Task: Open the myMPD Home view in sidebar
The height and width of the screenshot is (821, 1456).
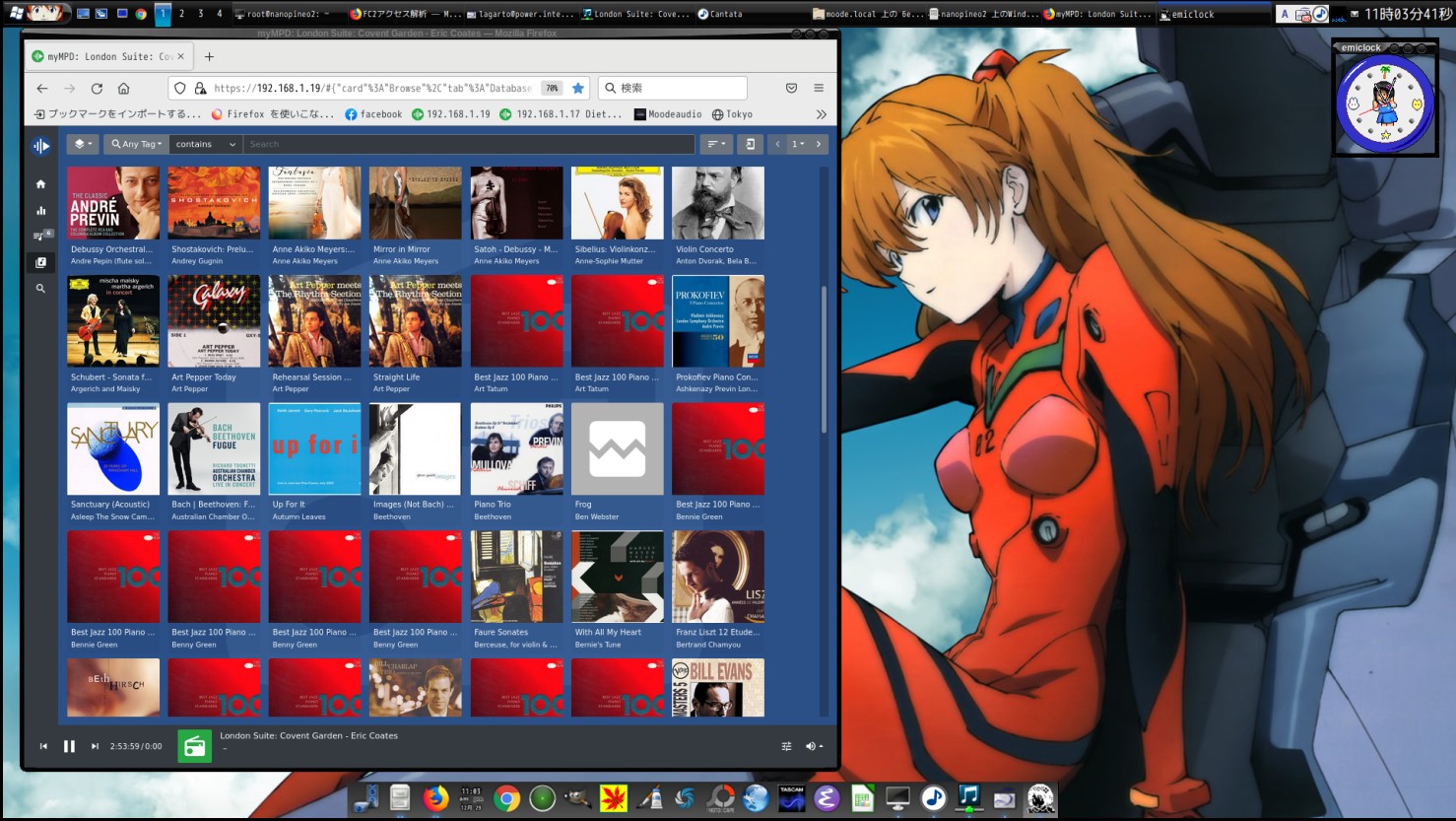Action: [x=40, y=184]
